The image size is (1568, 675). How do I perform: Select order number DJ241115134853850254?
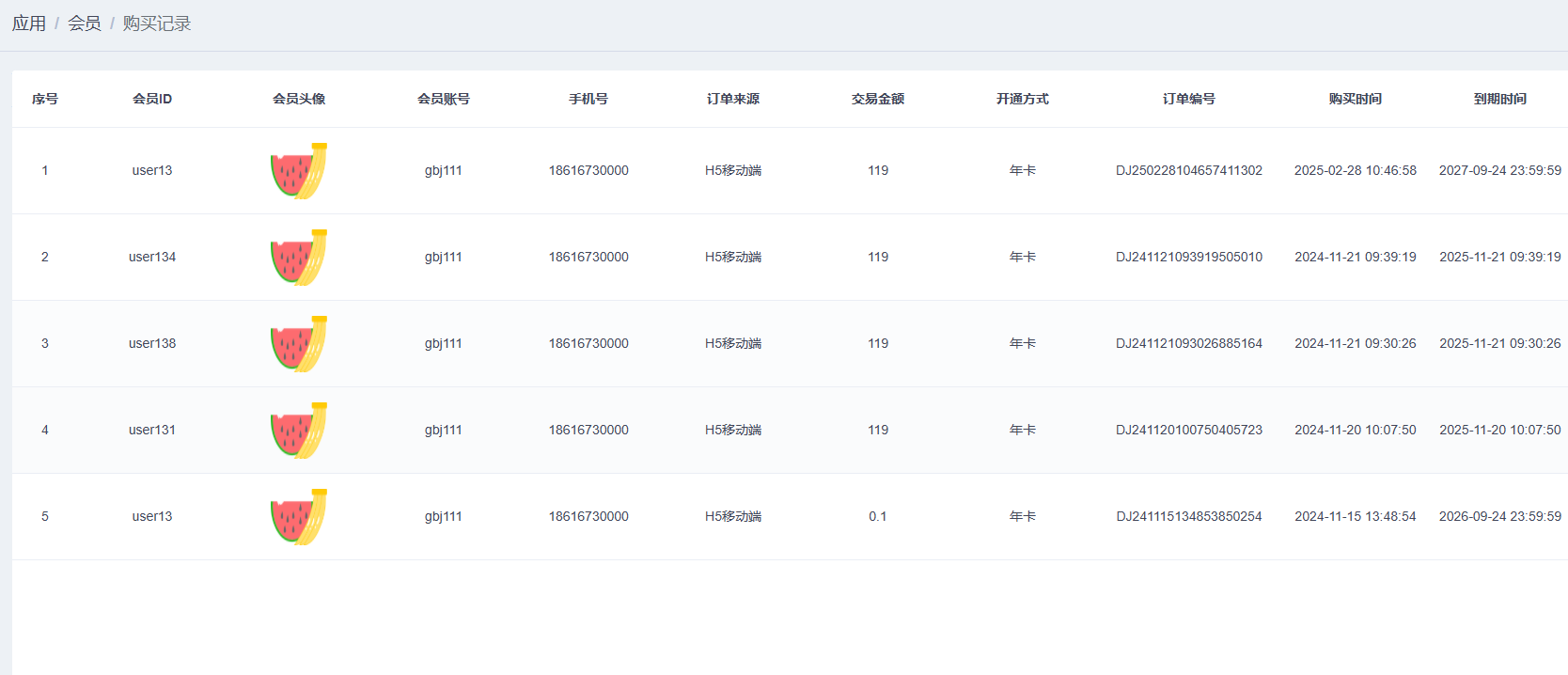pyautogui.click(x=1188, y=516)
